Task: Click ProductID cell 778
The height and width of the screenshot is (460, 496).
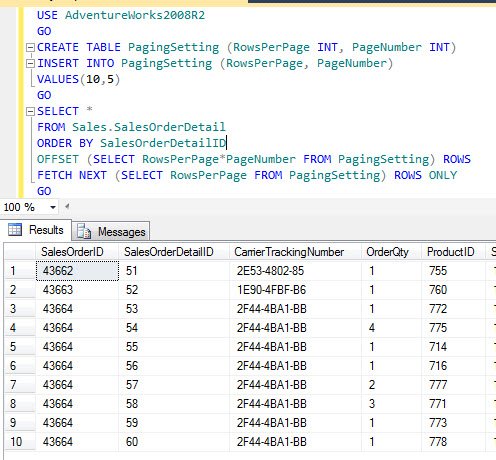Action: 453,442
